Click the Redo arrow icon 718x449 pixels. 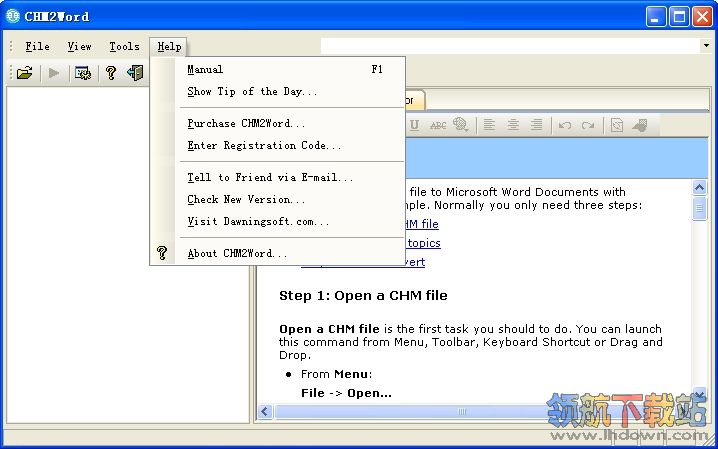click(588, 125)
